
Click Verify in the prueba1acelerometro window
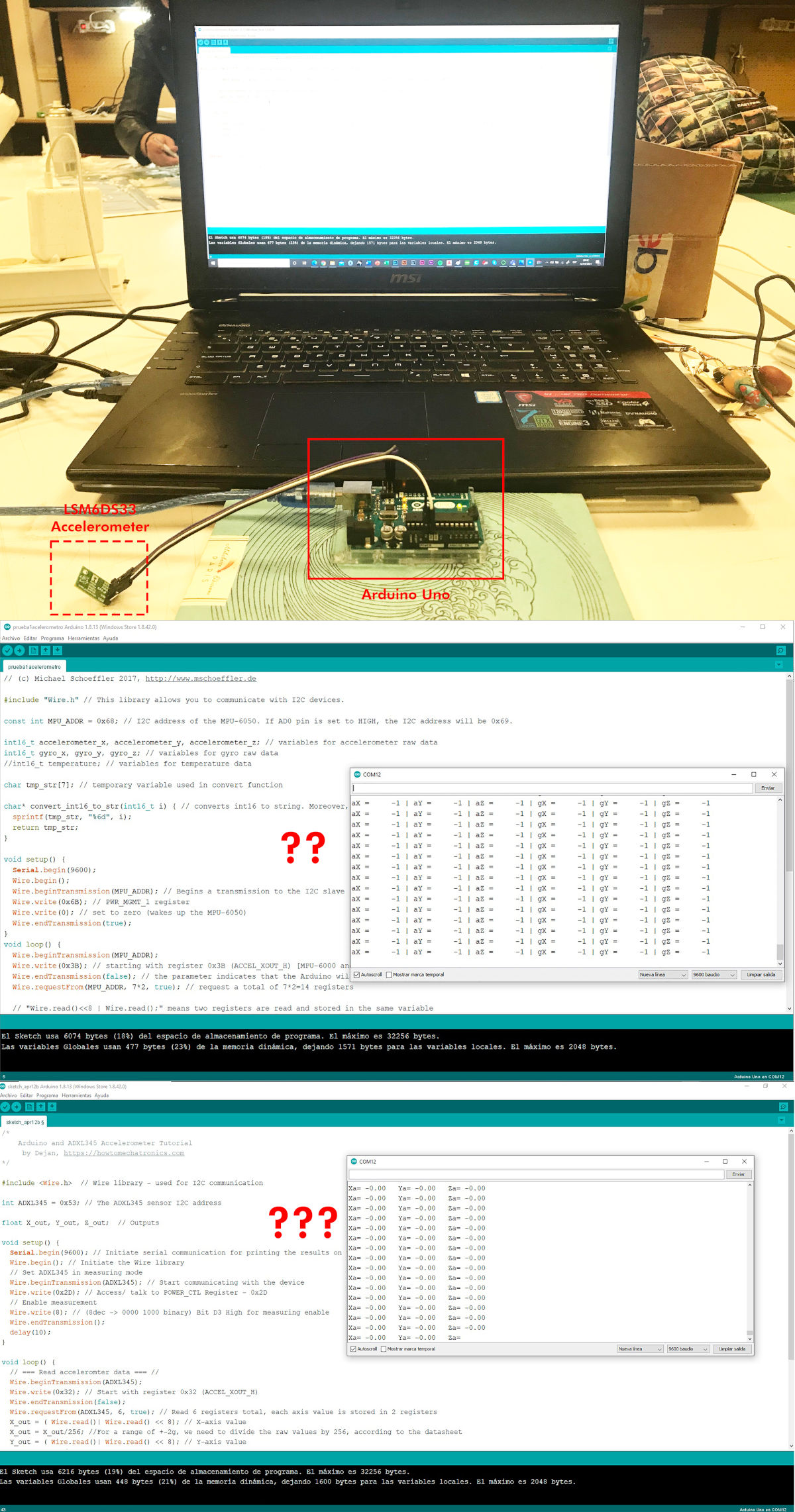pos(7,650)
